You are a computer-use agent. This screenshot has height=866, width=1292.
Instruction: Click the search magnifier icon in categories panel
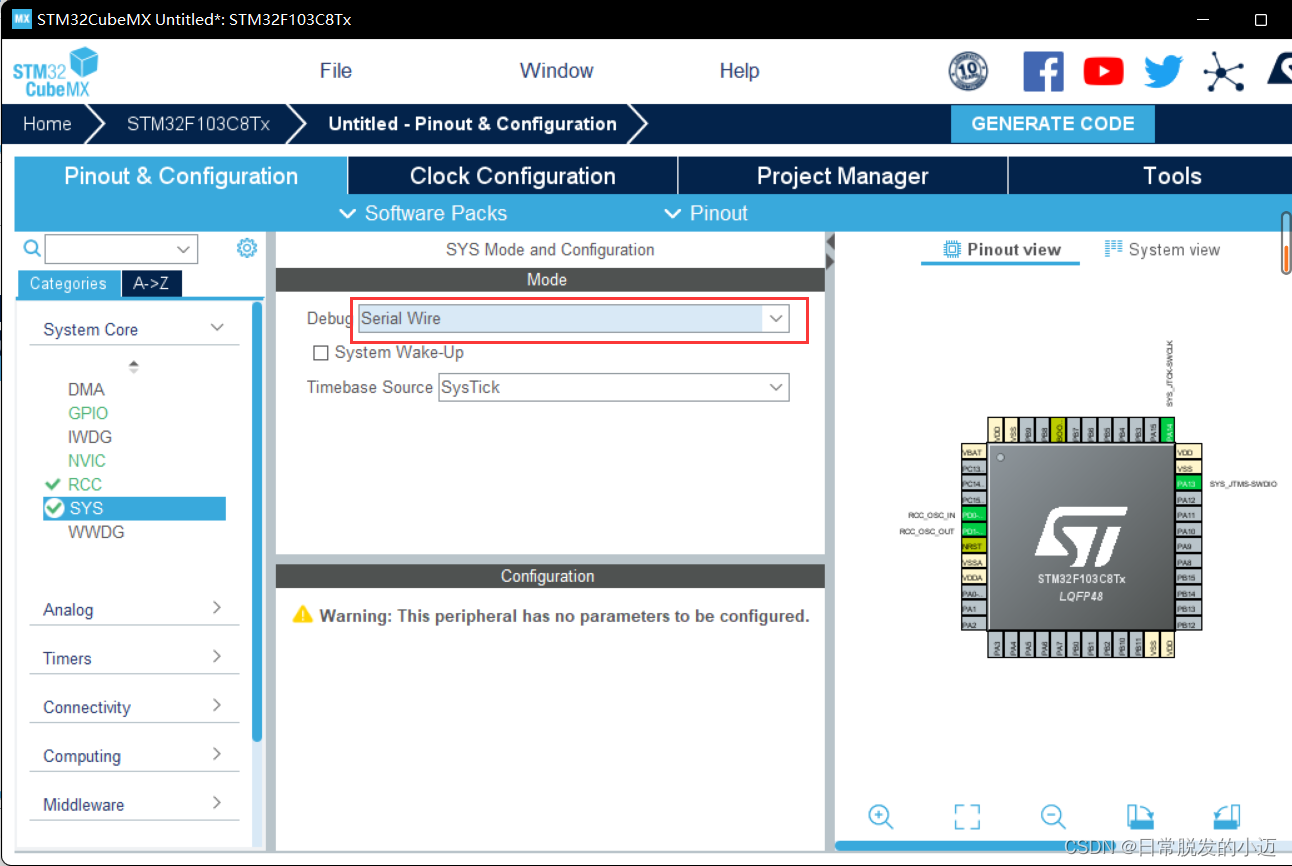[32, 248]
